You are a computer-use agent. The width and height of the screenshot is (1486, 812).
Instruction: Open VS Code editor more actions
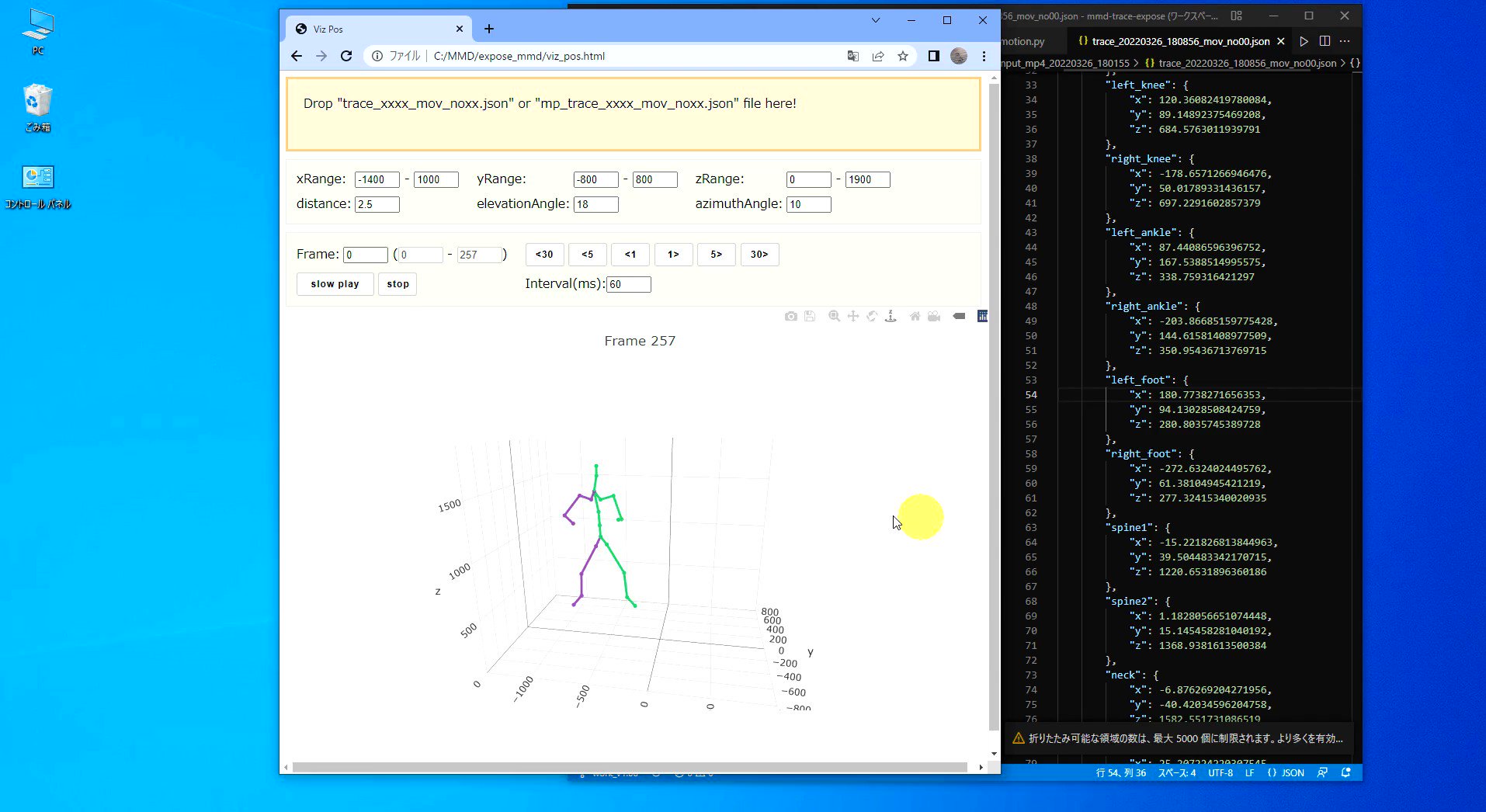(x=1345, y=41)
